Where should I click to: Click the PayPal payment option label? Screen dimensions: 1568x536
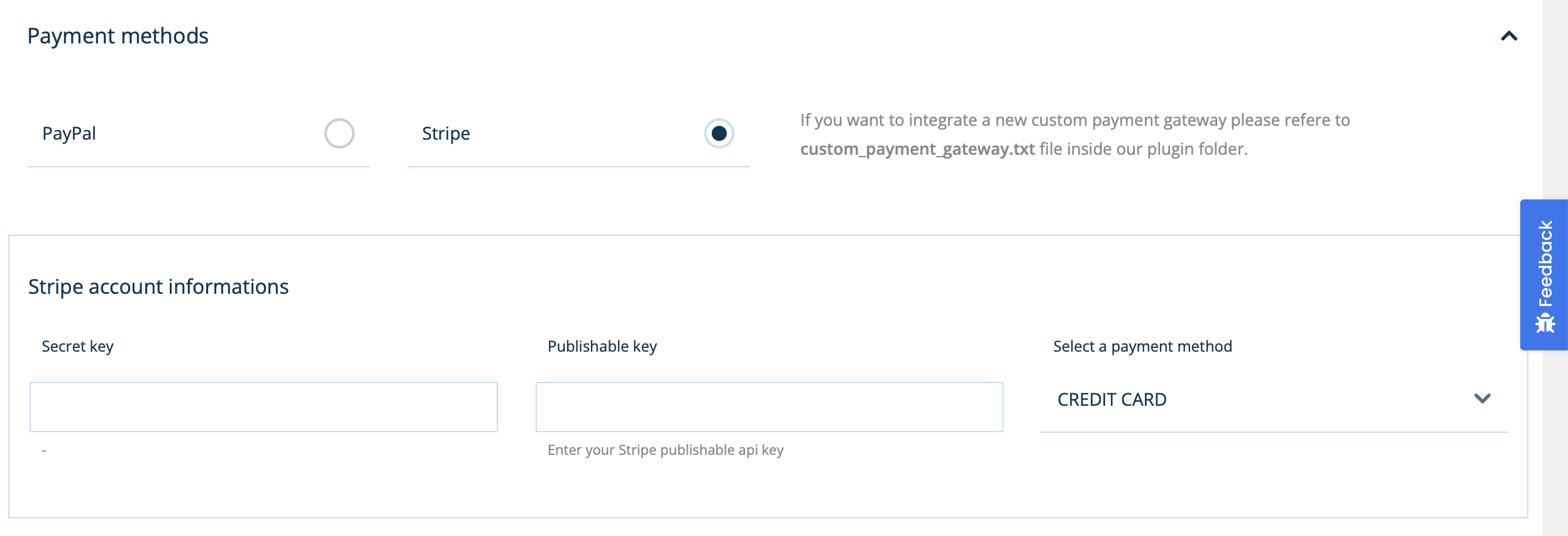click(69, 133)
